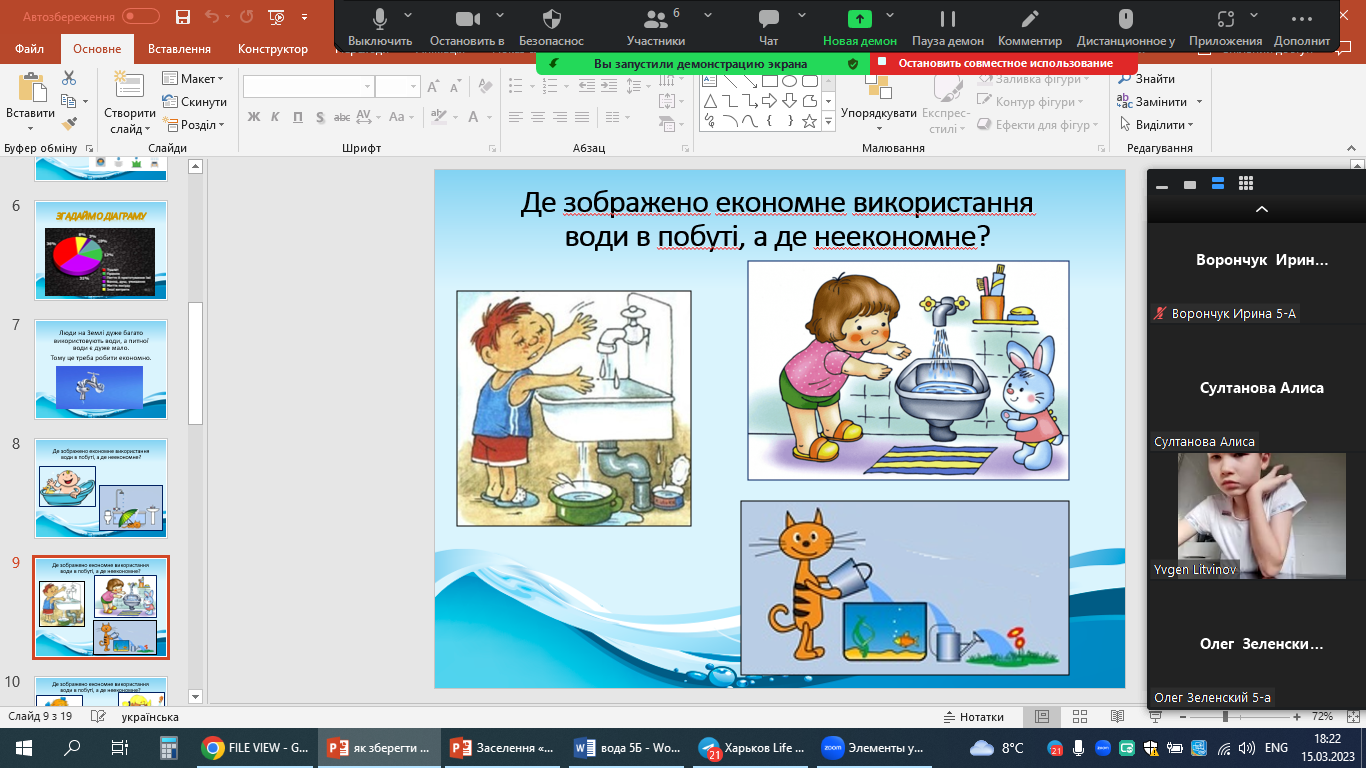The height and width of the screenshot is (768, 1366).
Task: Open Word вода 5Б taskbar item
Action: [629, 747]
